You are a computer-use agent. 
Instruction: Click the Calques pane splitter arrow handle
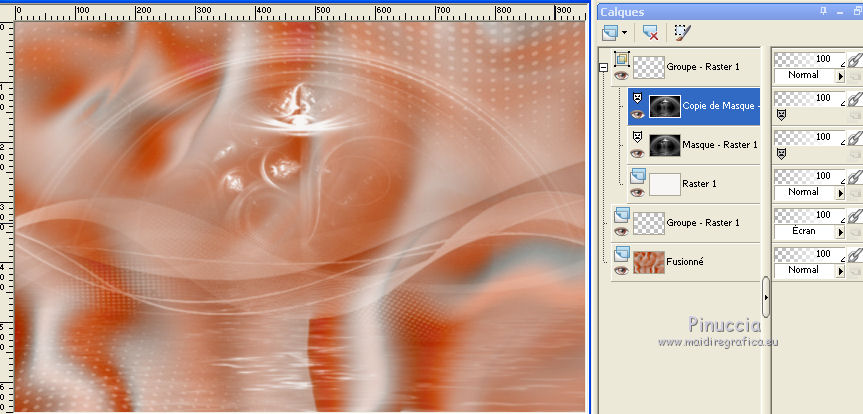pos(766,297)
